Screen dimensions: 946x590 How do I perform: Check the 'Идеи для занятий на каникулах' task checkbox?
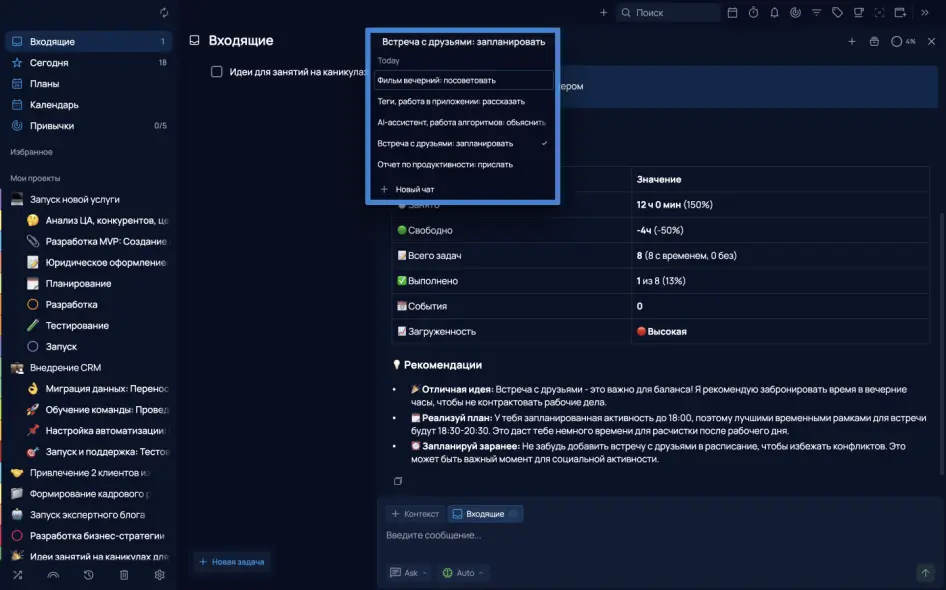click(x=216, y=72)
